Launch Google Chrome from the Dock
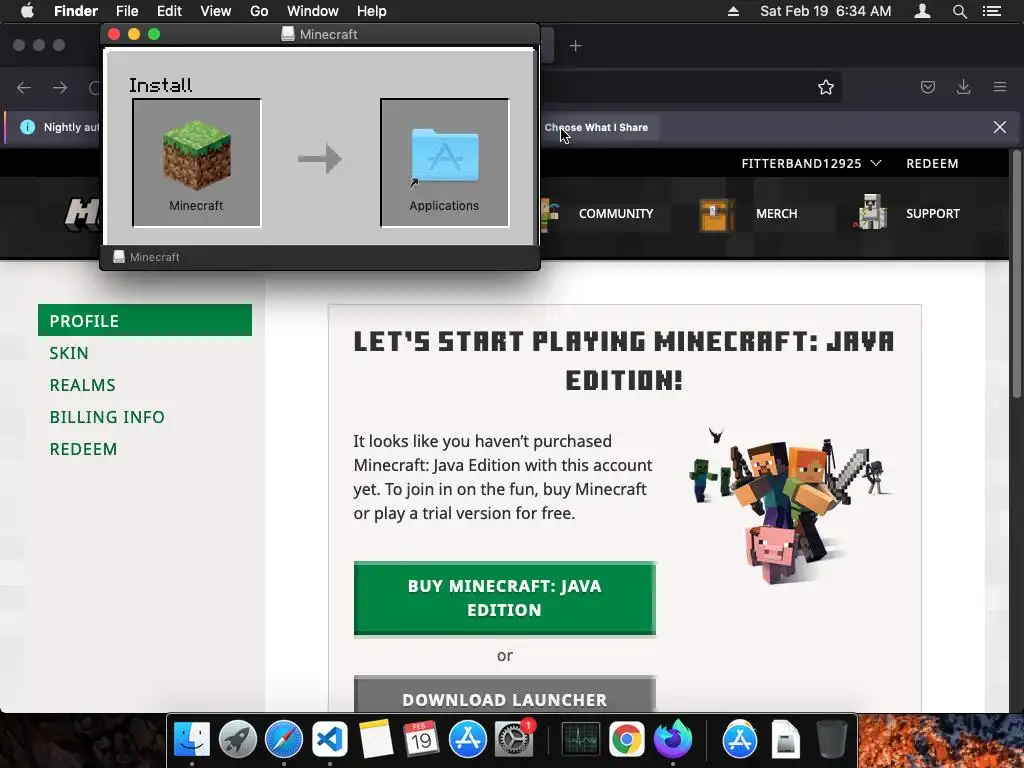Screen dimensions: 1024x768 pyautogui.click(x=626, y=739)
